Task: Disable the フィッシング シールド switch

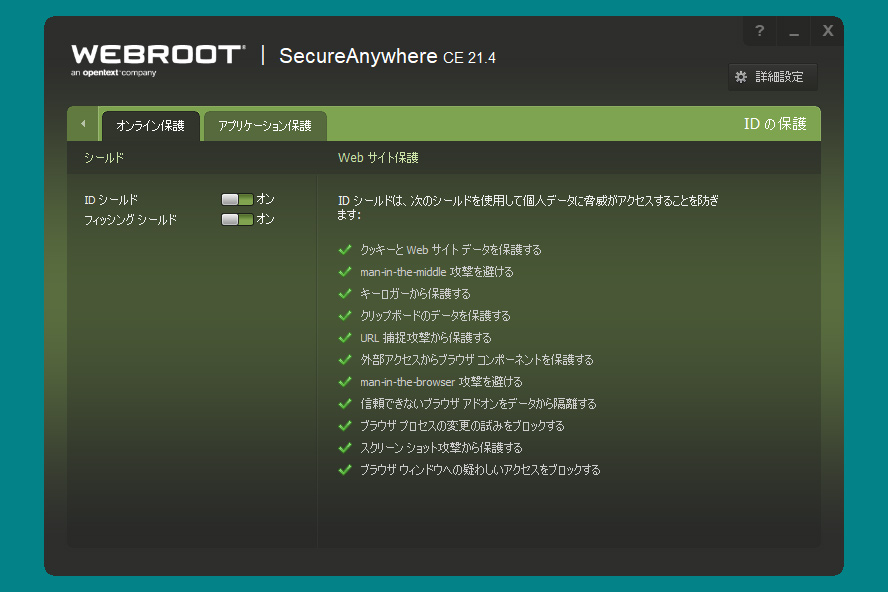Action: [237, 220]
